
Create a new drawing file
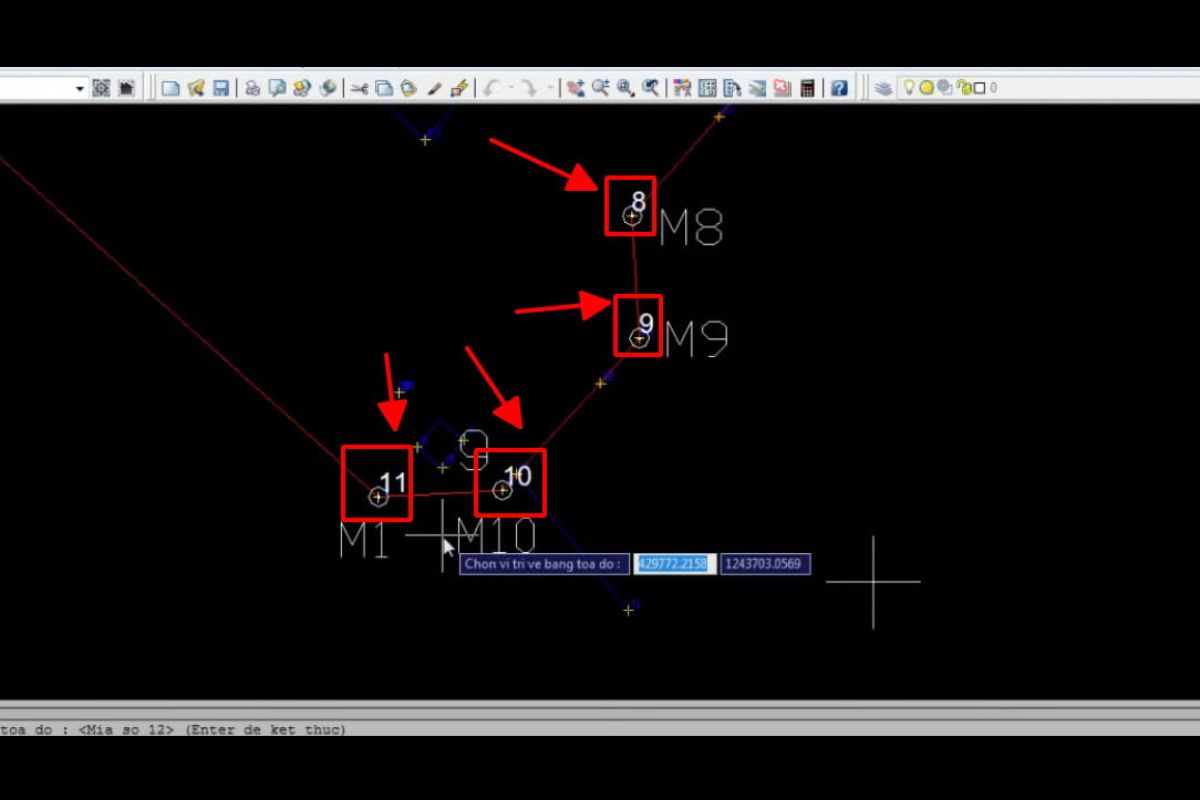[x=170, y=87]
